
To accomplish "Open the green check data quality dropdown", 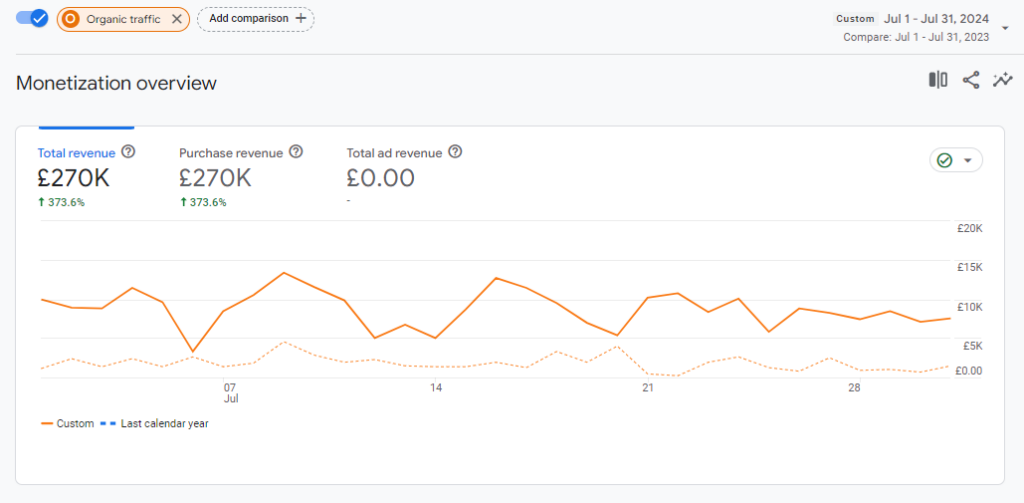I will point(955,160).
